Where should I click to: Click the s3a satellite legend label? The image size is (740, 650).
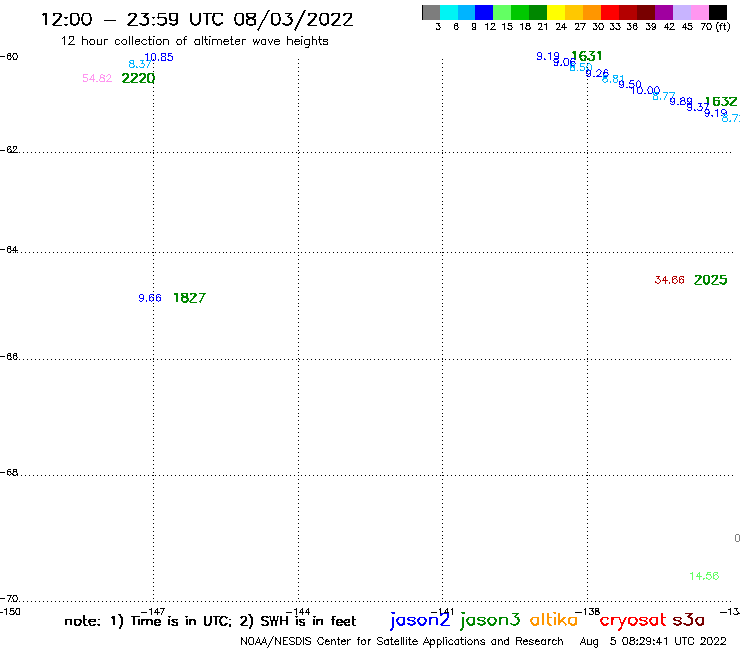point(689,621)
